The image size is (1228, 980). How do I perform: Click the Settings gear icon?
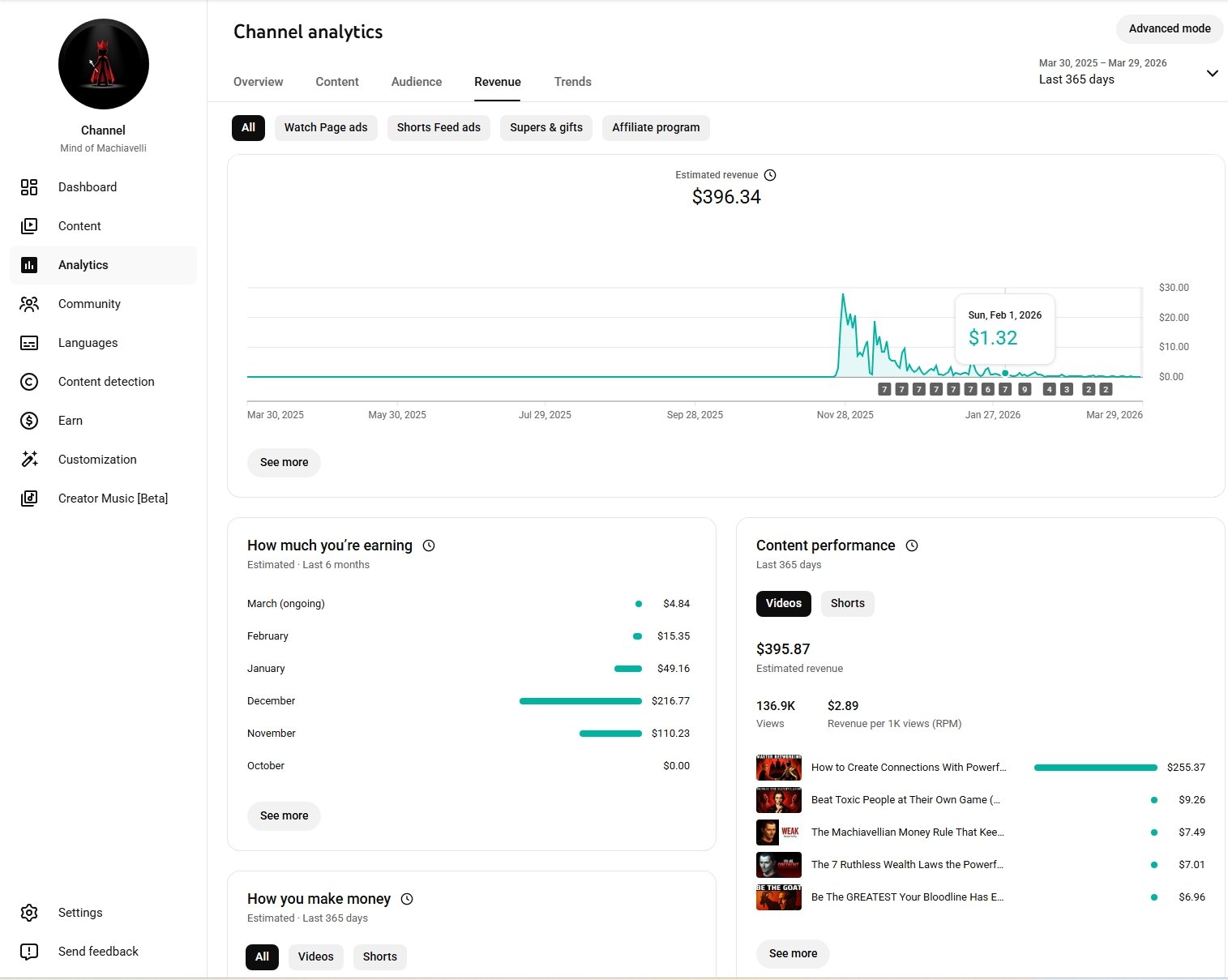(29, 913)
